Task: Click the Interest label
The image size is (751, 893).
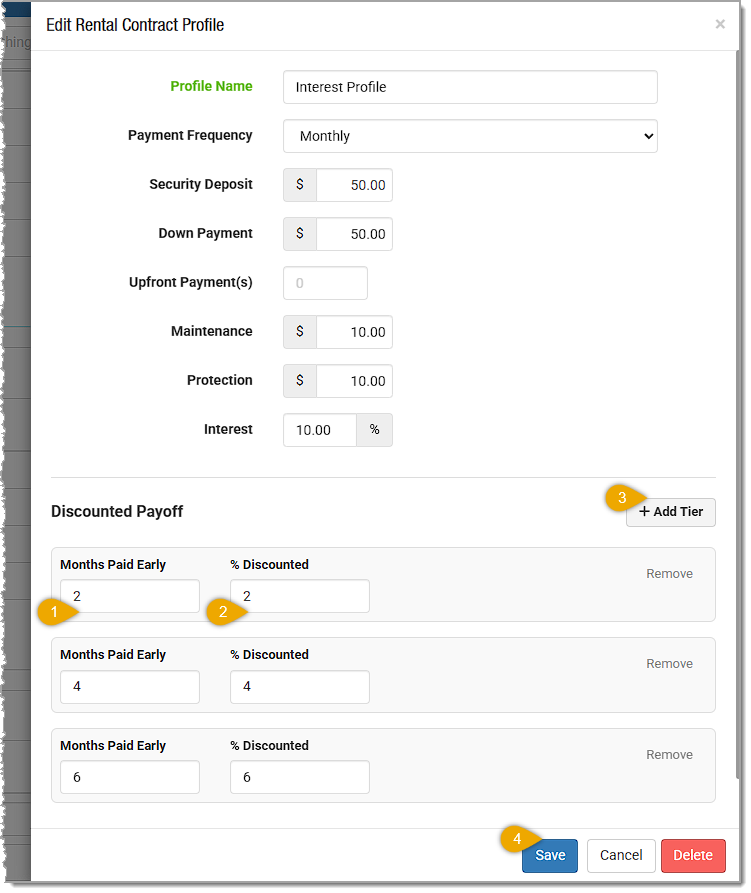Action: click(228, 429)
